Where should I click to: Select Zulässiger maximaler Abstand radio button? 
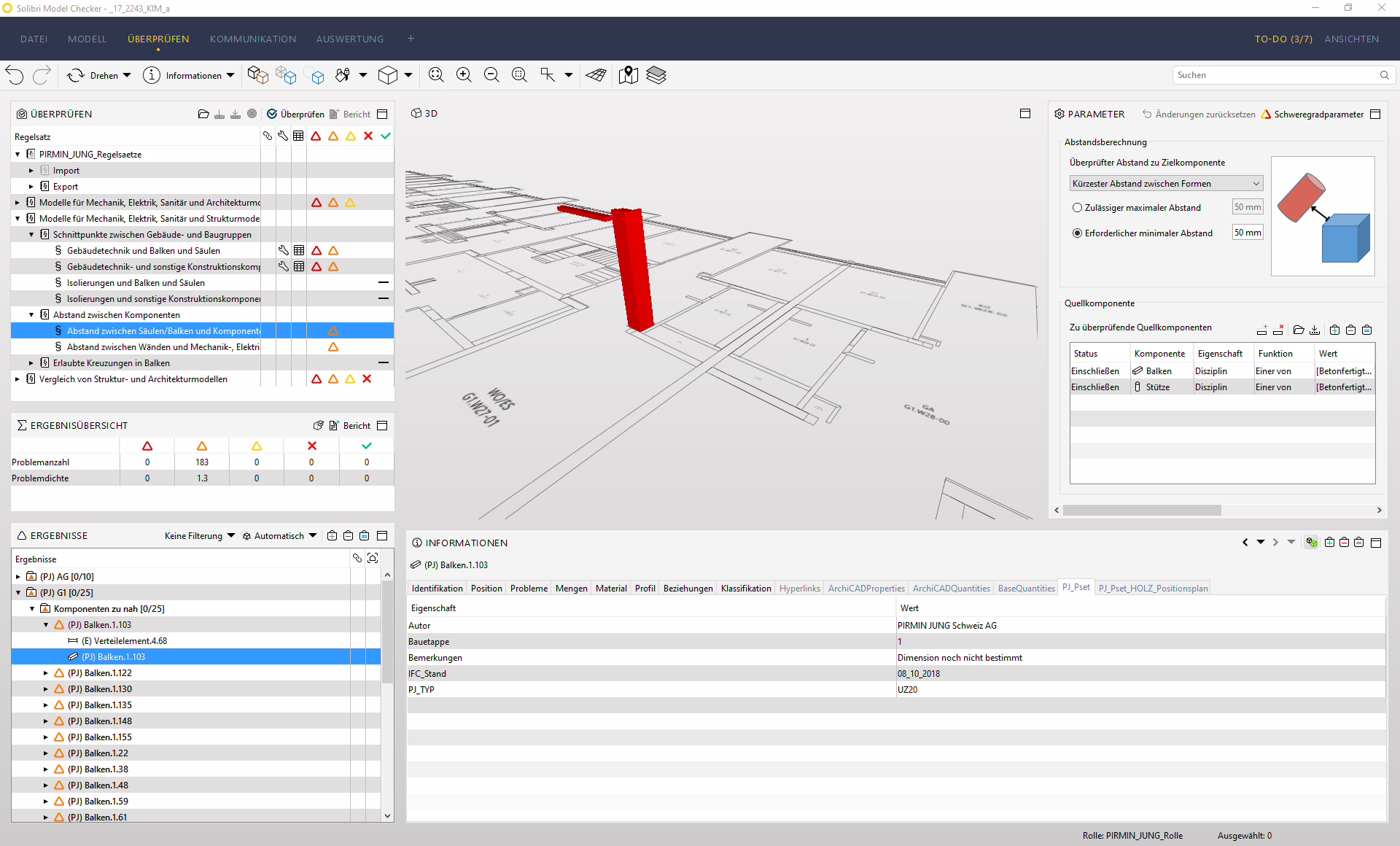tap(1077, 208)
